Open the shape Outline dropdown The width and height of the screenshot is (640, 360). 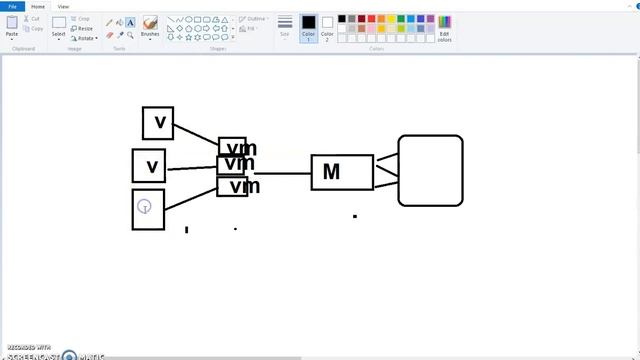point(254,19)
